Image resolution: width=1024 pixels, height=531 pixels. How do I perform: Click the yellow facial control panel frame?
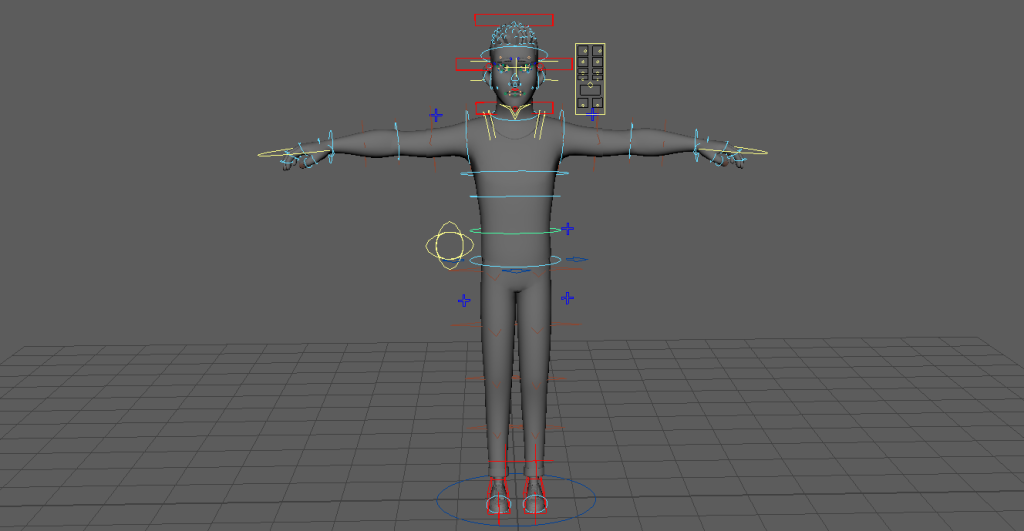pos(590,79)
